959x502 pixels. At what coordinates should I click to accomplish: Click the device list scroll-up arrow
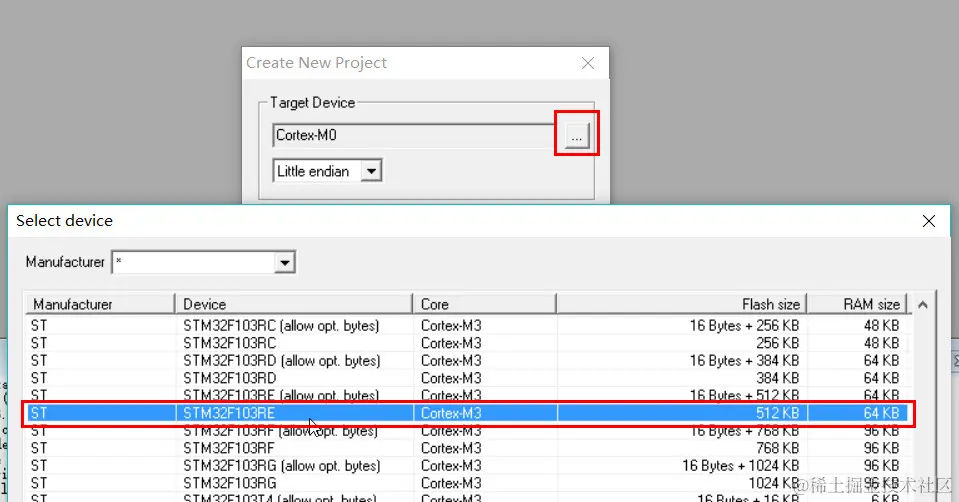click(923, 305)
